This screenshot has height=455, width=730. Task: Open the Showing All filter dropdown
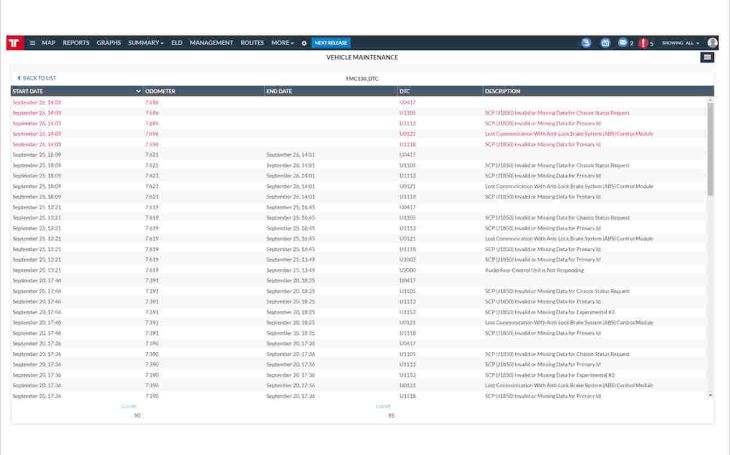pos(681,43)
